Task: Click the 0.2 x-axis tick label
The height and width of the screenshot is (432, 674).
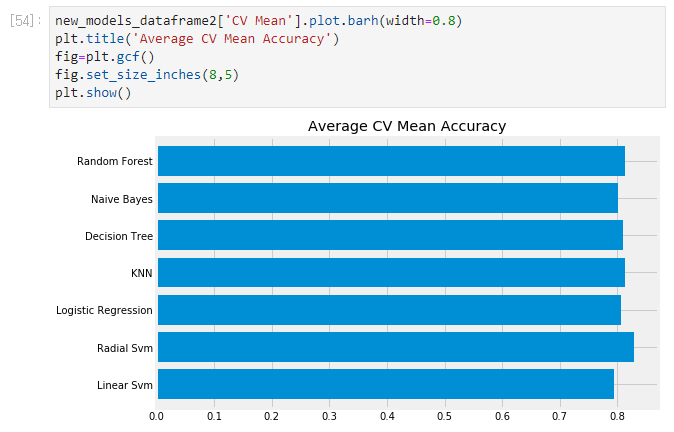Action: (x=272, y=417)
